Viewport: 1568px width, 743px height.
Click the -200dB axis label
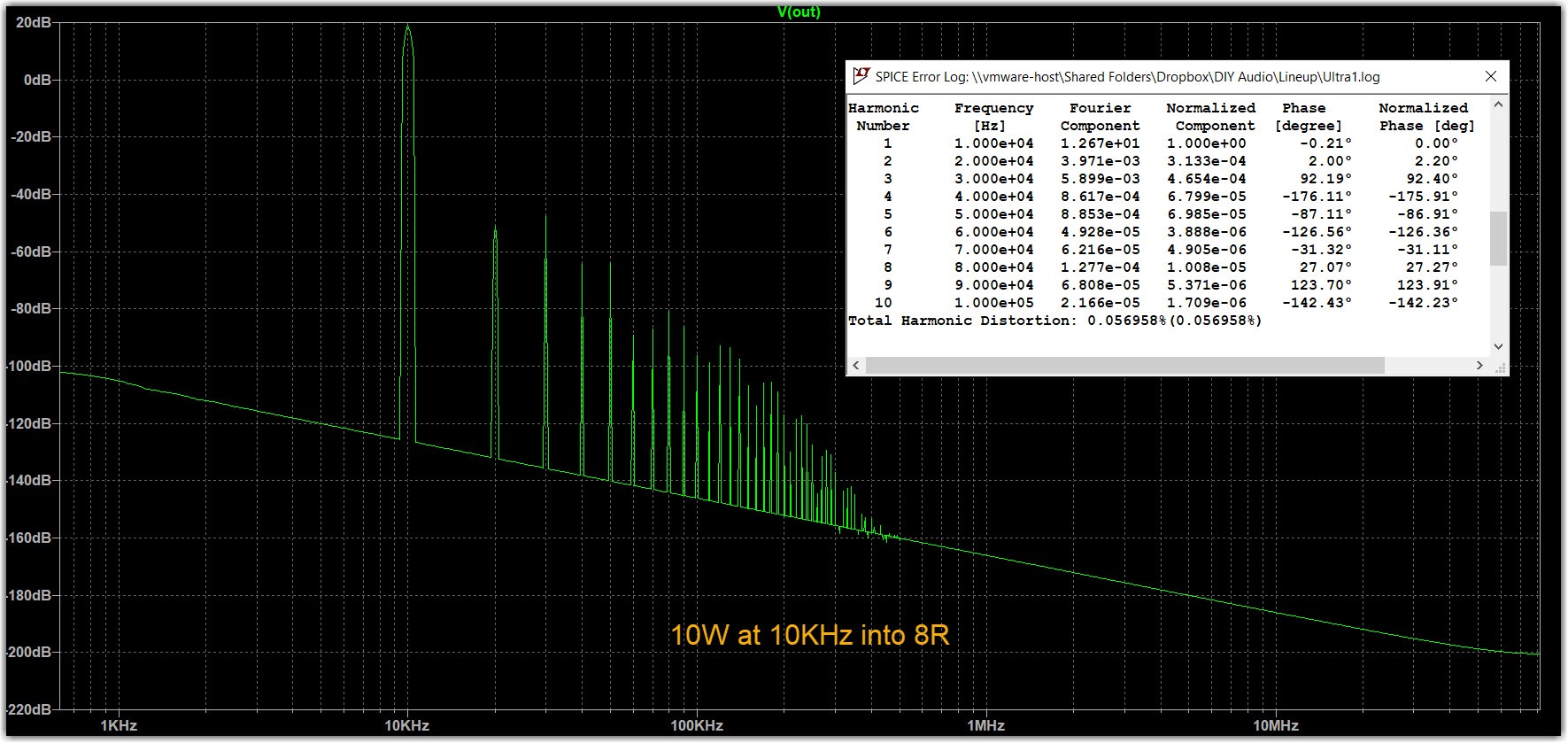pos(29,652)
